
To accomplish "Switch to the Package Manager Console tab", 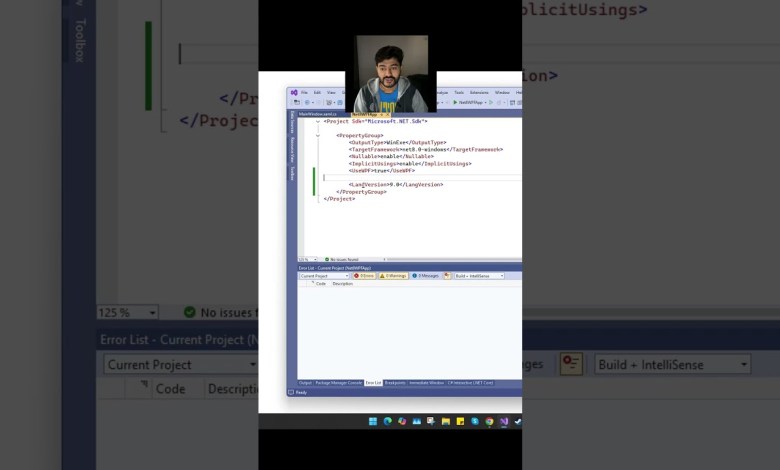I will click(339, 383).
